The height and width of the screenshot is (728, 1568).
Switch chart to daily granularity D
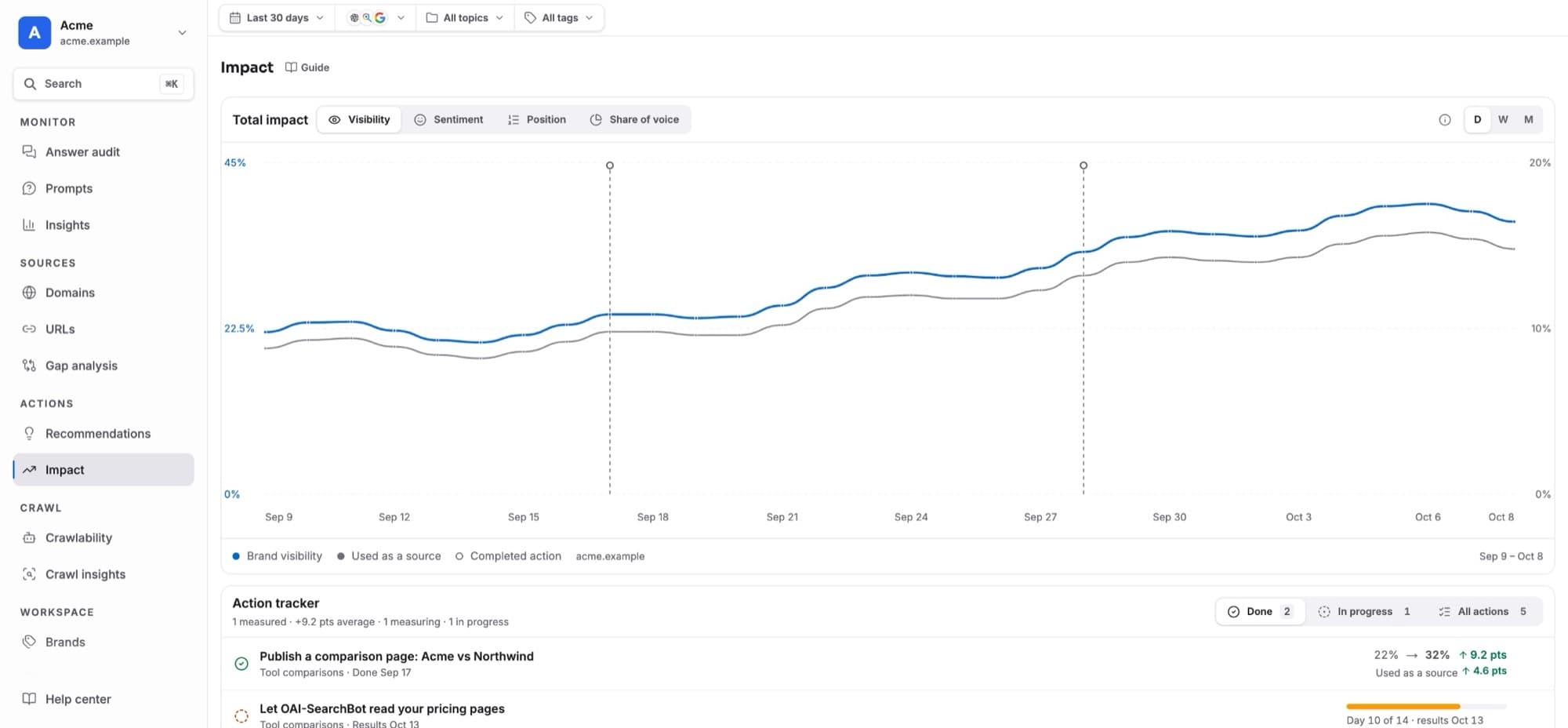1477,120
